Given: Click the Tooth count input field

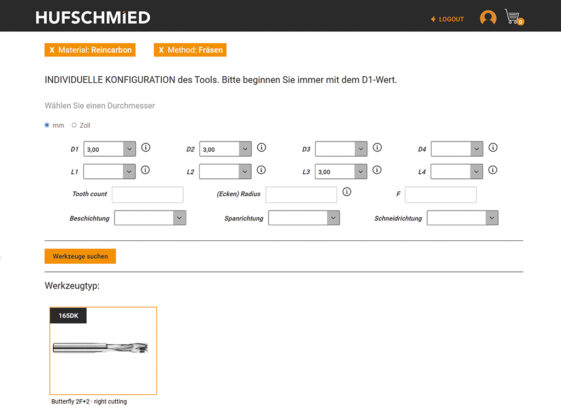Looking at the screenshot, I should [x=148, y=195].
